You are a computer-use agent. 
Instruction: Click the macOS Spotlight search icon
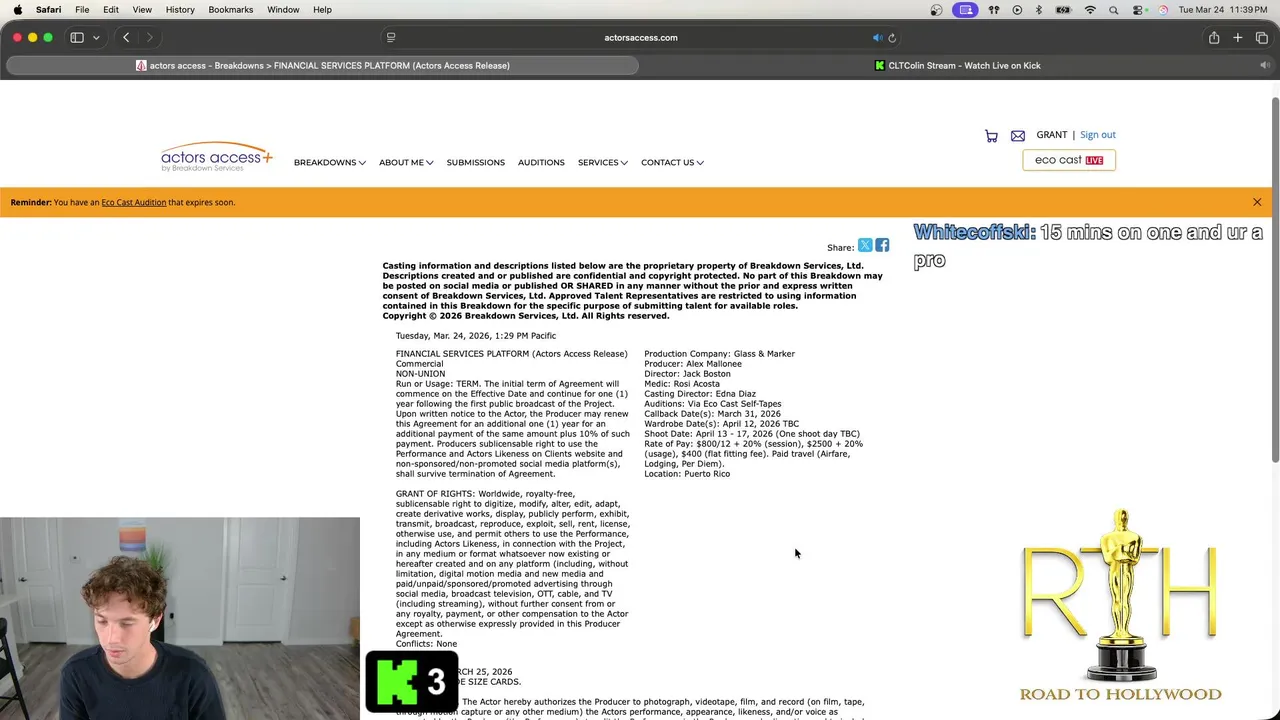(x=1113, y=10)
